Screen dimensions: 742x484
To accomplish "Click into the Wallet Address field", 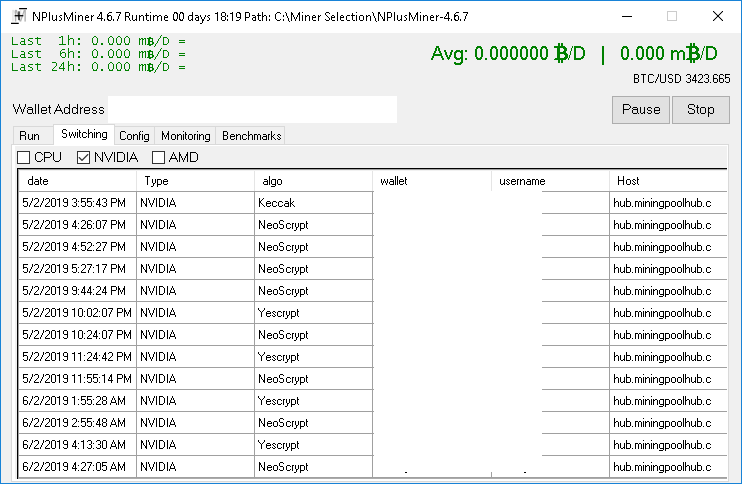I will [252, 109].
